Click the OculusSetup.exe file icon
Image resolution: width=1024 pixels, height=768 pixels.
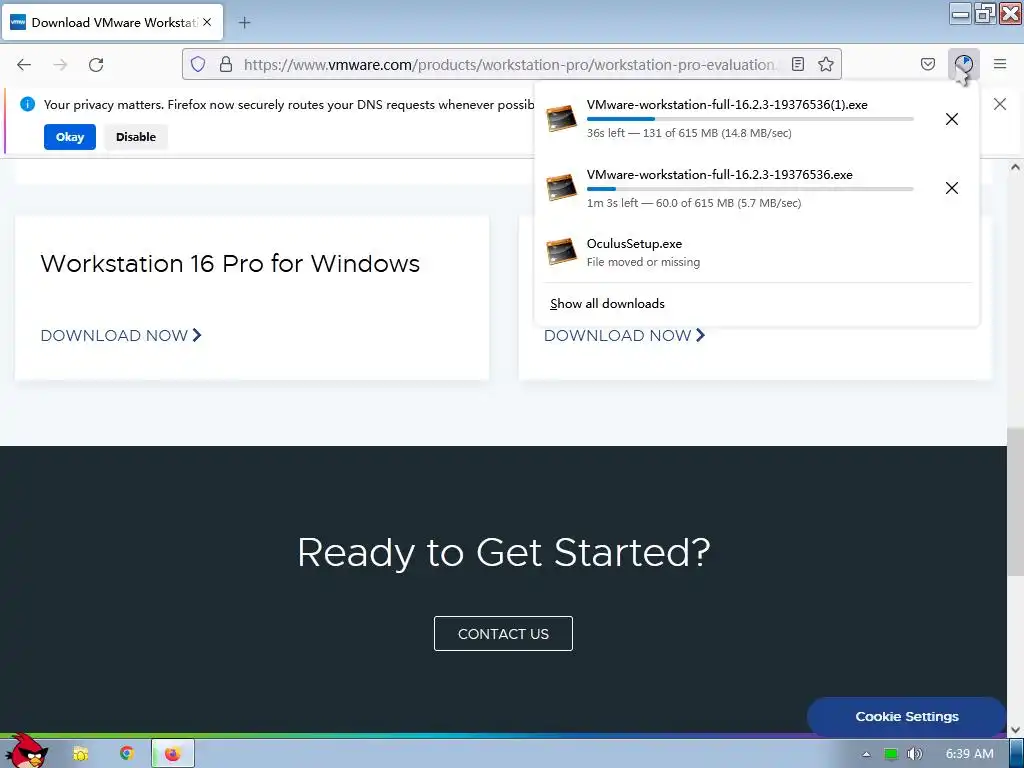pos(561,252)
